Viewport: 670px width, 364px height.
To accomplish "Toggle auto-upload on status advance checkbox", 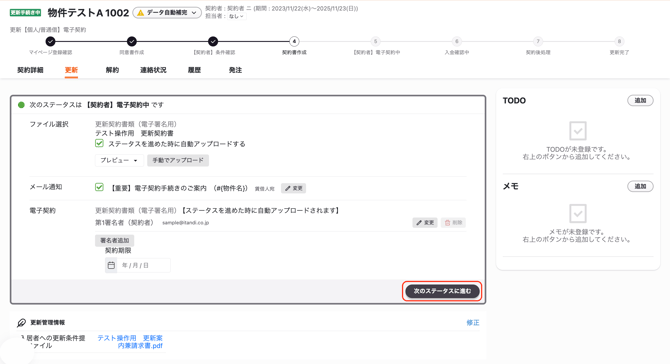I will [x=99, y=143].
